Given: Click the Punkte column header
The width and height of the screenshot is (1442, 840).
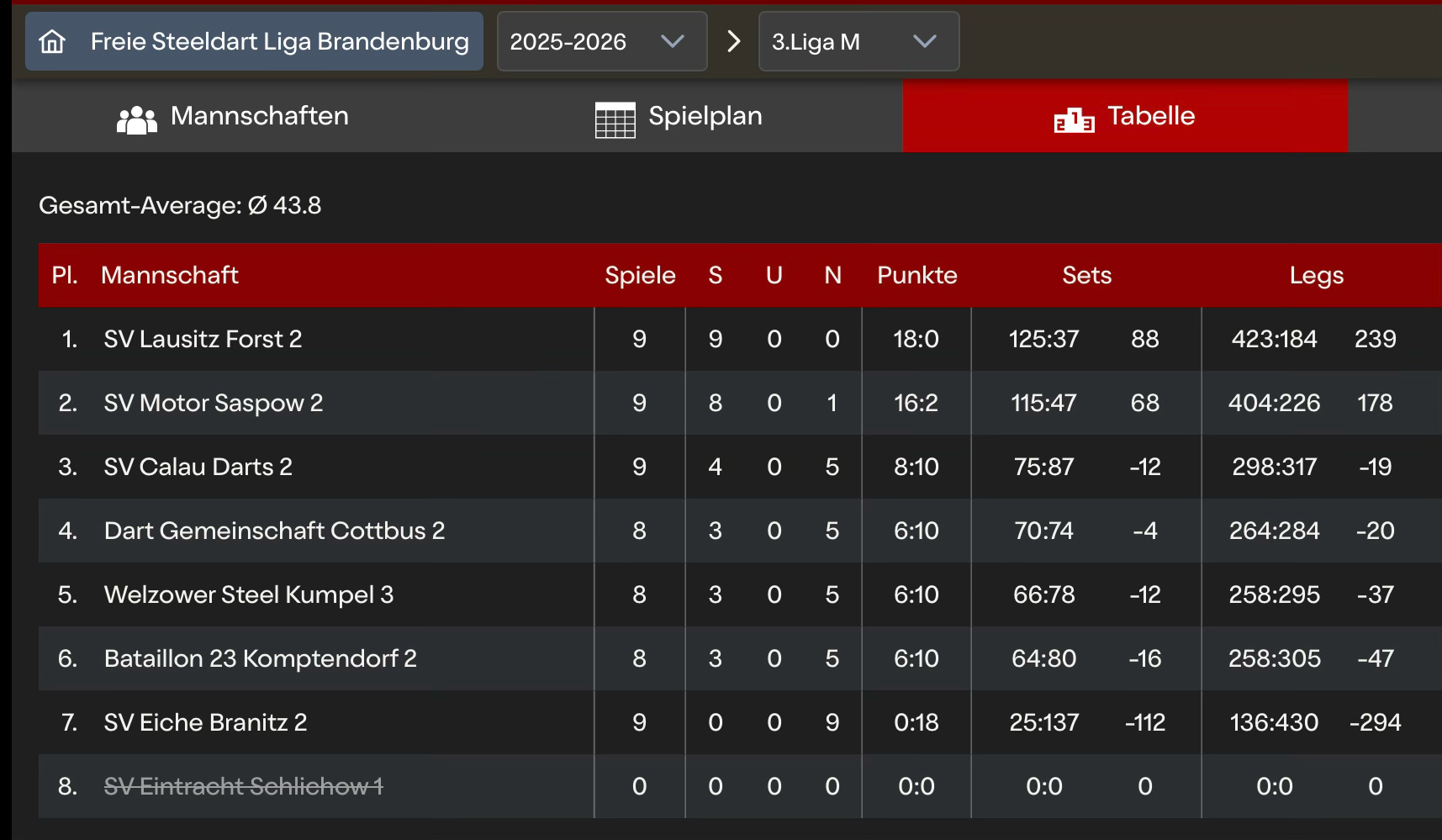Looking at the screenshot, I should pyautogui.click(x=916, y=275).
